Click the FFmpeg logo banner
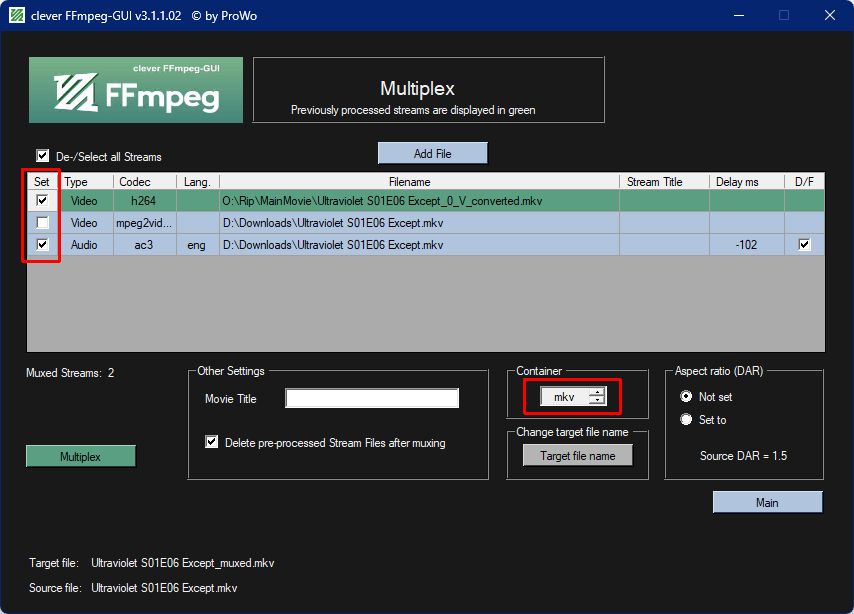This screenshot has width=854, height=614. pos(136,90)
